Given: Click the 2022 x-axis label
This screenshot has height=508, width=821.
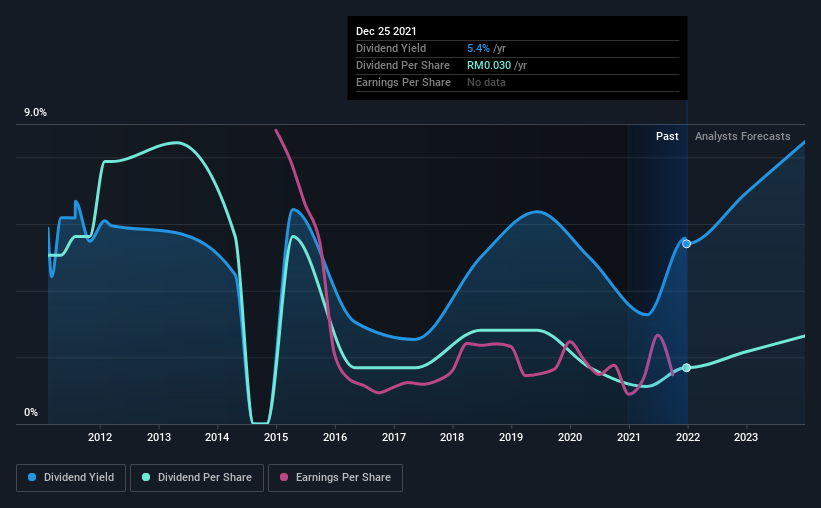Looking at the screenshot, I should point(688,437).
